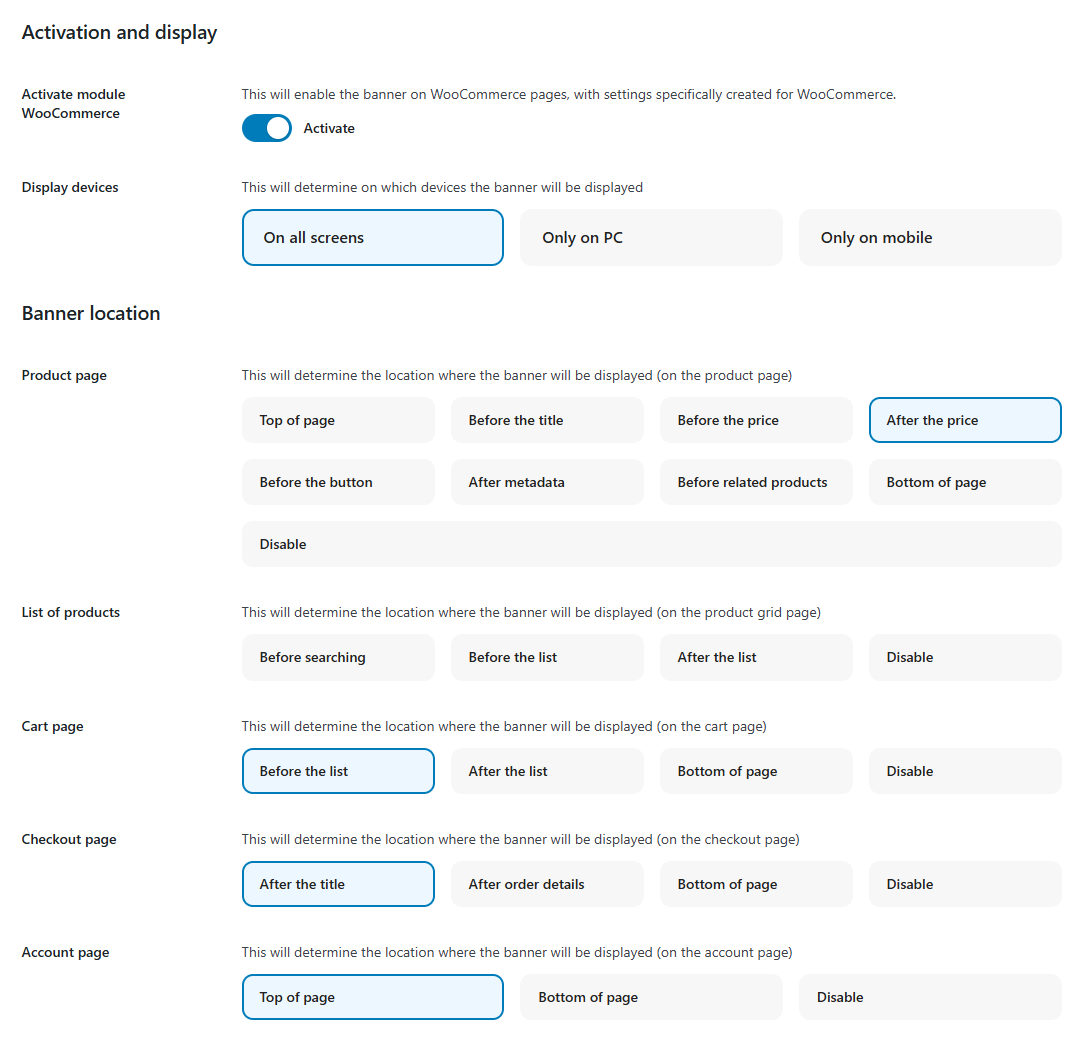
Task: Choose 'Bottom of page' for account page
Action: [650, 997]
